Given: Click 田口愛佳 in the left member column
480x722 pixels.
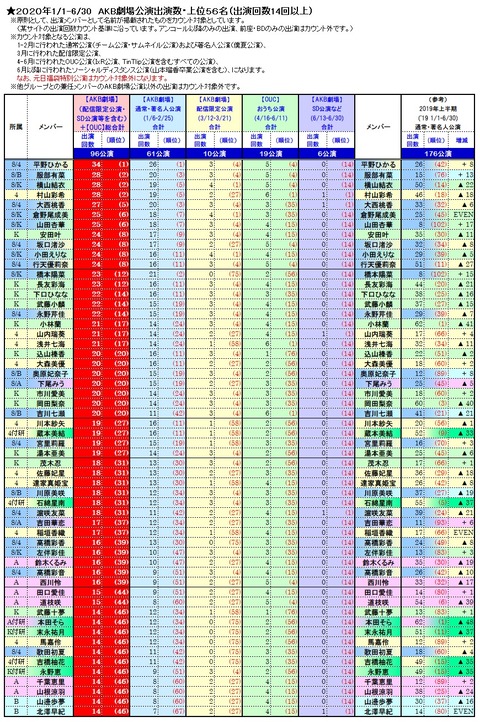Looking at the screenshot, I should click(x=50, y=593).
